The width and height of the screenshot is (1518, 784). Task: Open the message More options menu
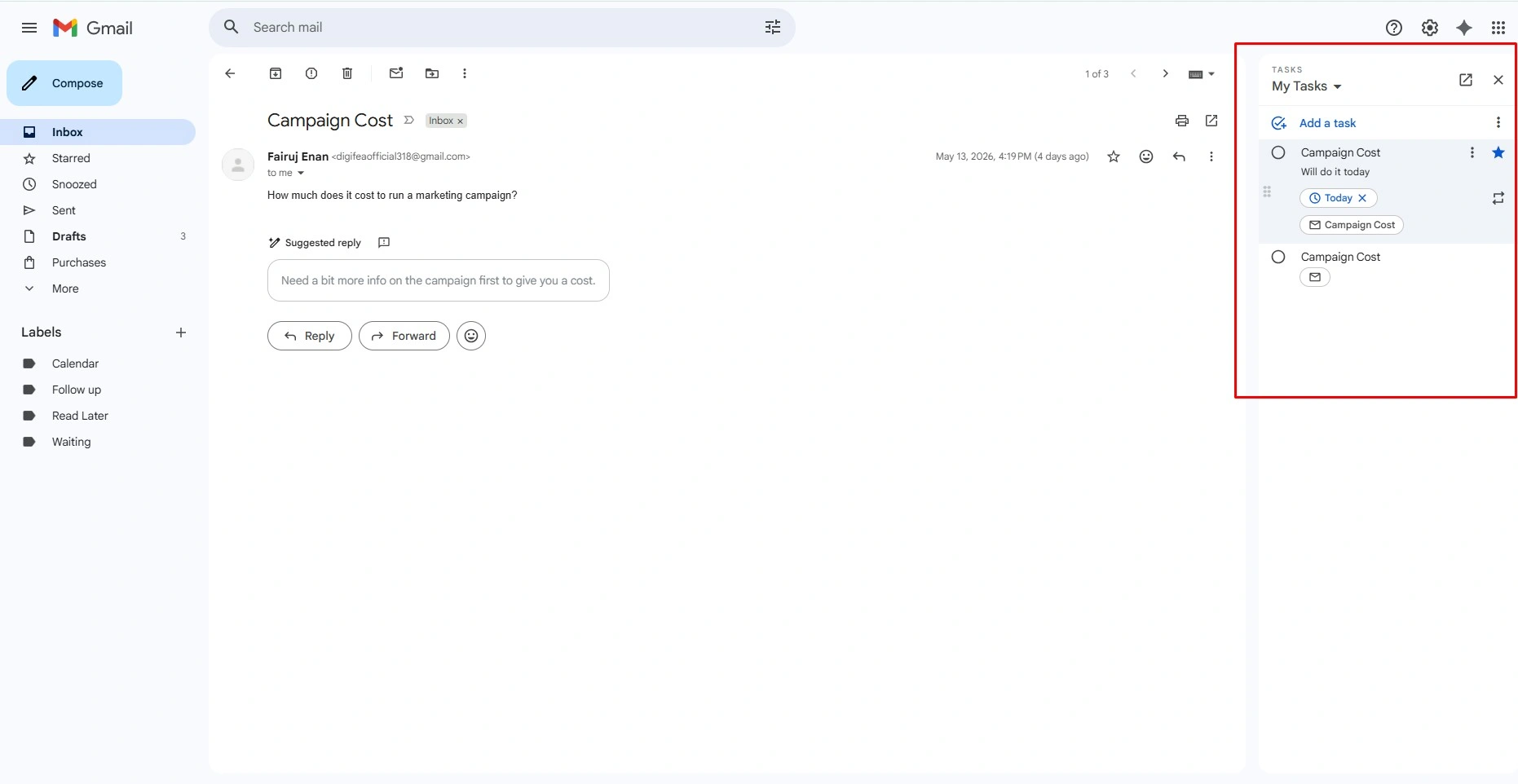point(1211,156)
